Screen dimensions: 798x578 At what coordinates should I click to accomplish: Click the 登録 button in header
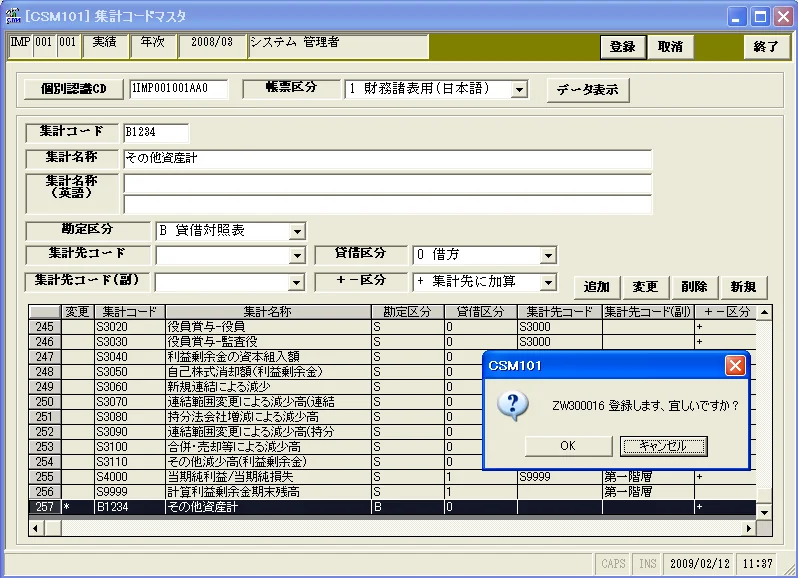tap(623, 47)
